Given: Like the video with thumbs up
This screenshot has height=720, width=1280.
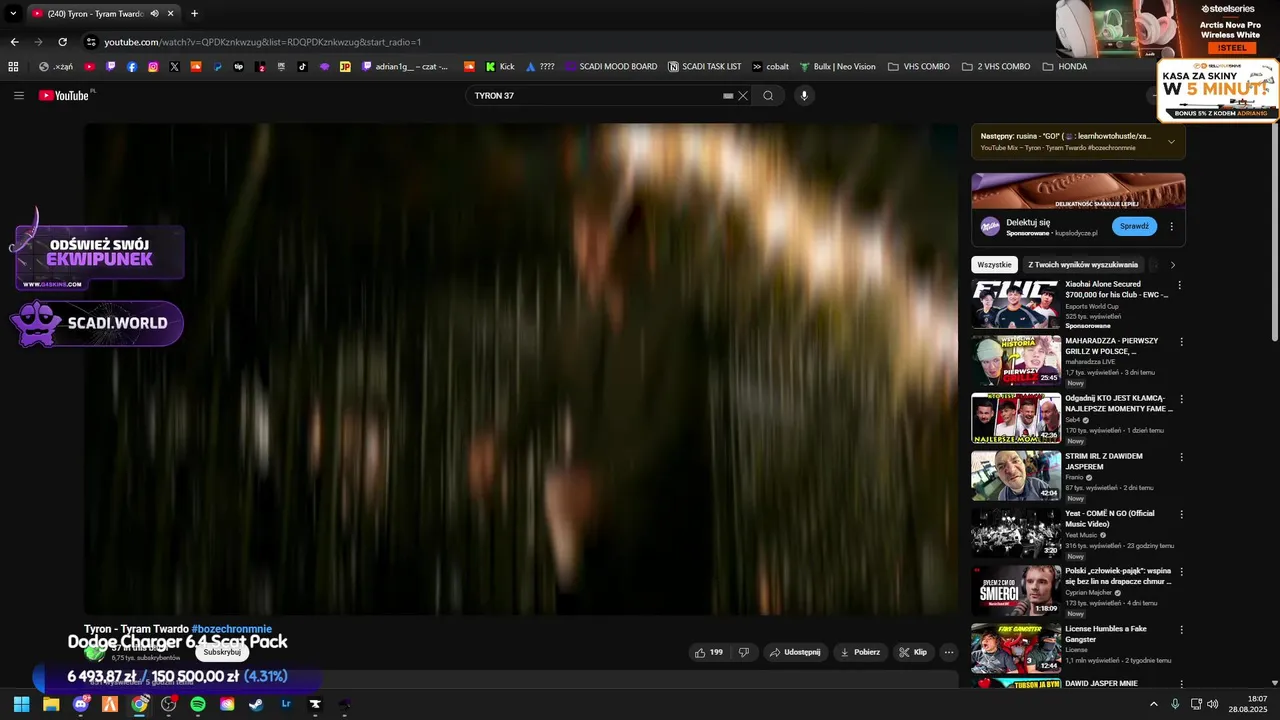Looking at the screenshot, I should coord(708,652).
